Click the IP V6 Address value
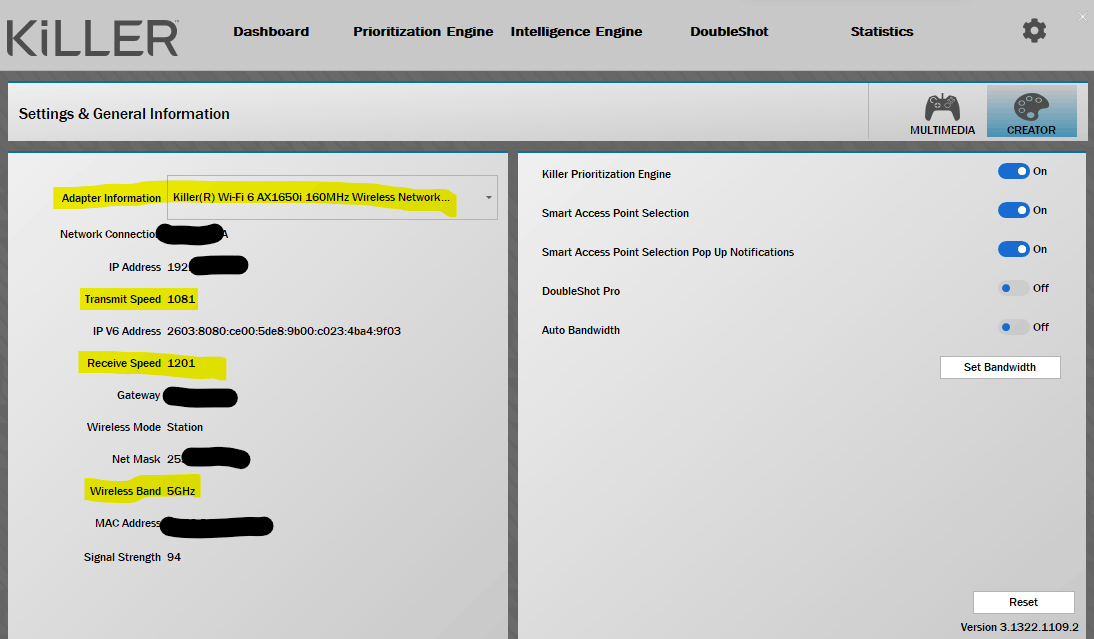 click(x=284, y=331)
